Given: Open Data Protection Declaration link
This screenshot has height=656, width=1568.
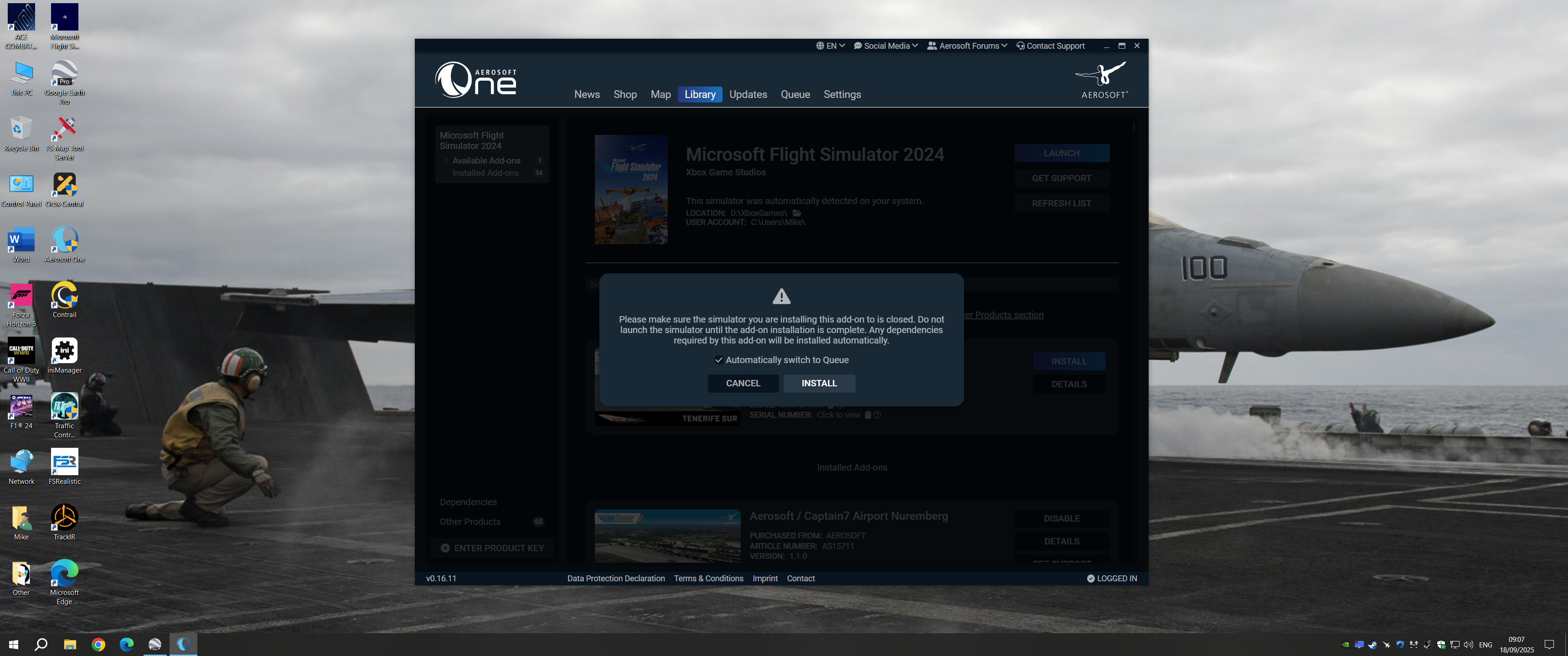Looking at the screenshot, I should 616,579.
